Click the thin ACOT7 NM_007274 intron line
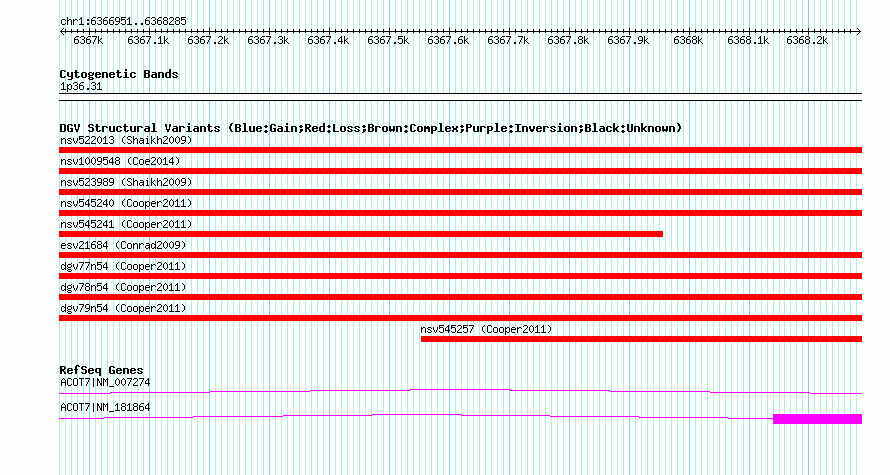 pos(460,390)
